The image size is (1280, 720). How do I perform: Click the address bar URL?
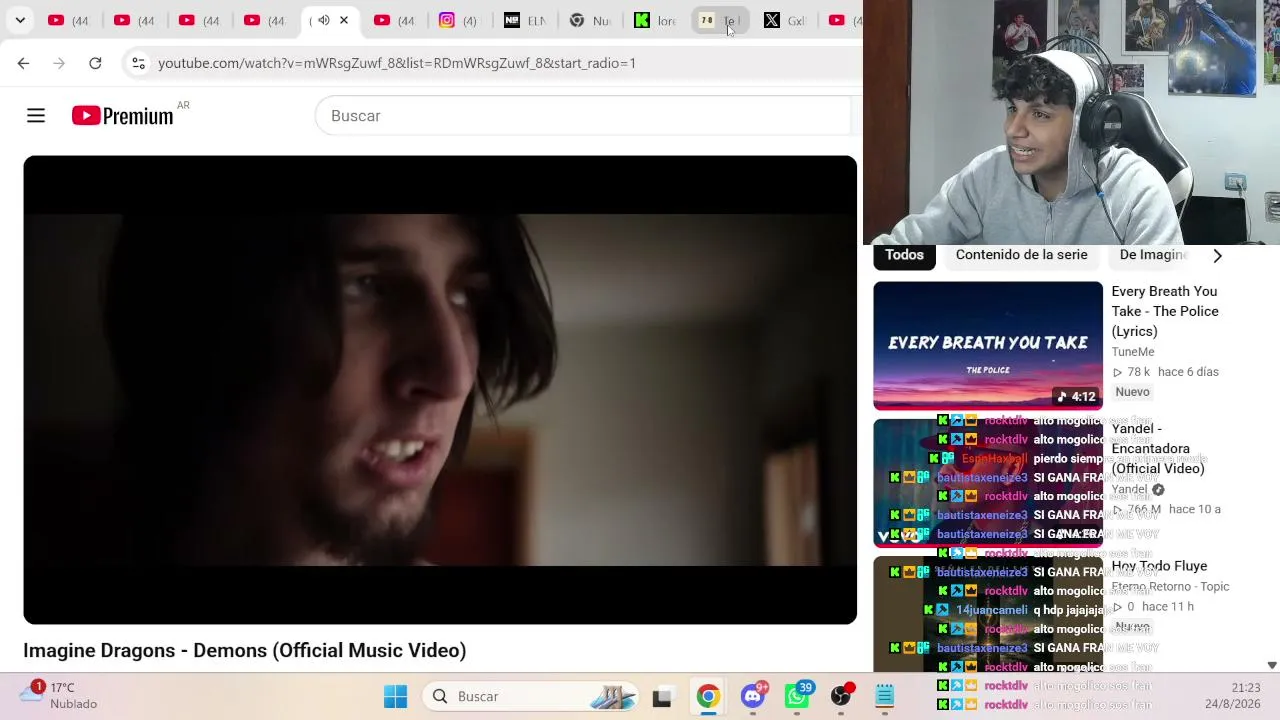(397, 63)
